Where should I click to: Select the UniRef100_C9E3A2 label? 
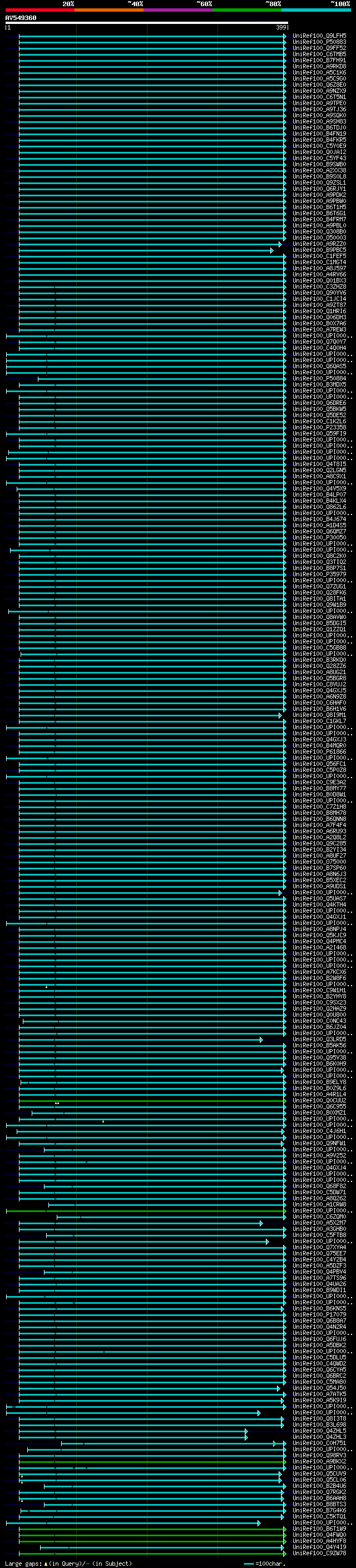pyautogui.click(x=319, y=782)
